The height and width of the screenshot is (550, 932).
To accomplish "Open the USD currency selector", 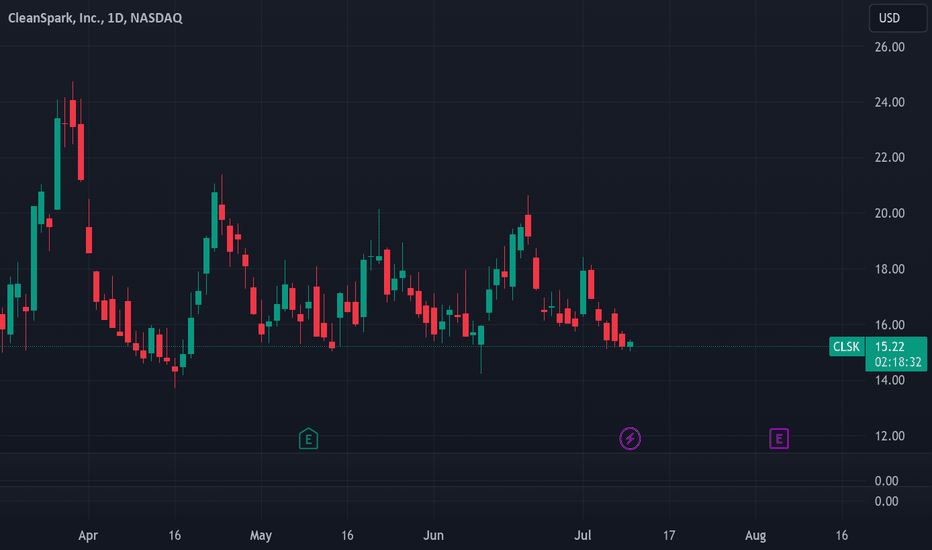I will [898, 18].
